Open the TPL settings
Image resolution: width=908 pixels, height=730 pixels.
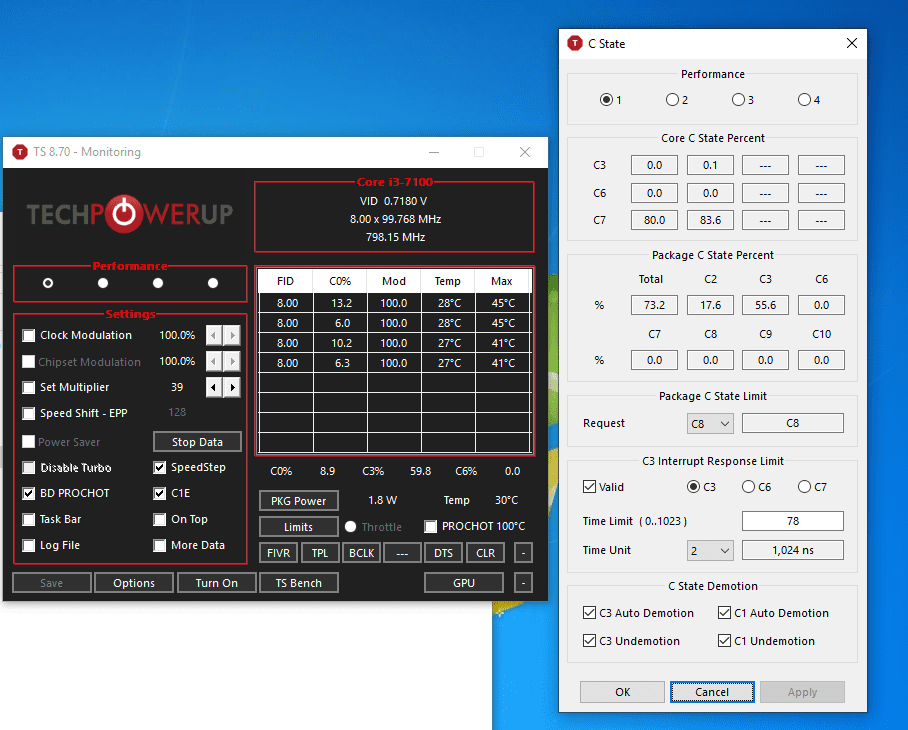pos(320,553)
